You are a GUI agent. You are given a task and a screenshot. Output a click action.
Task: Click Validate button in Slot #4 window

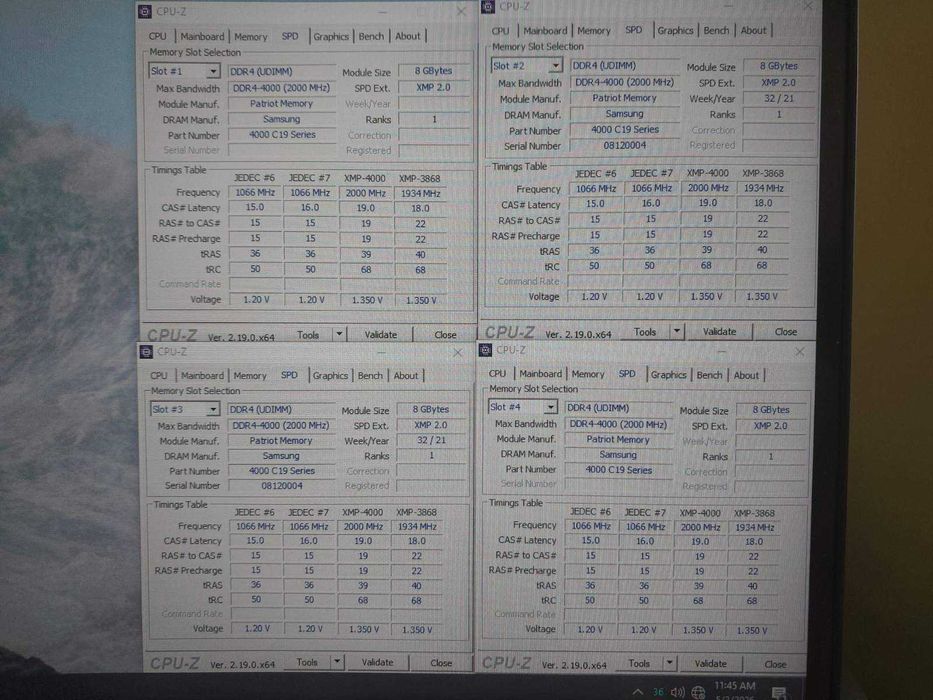710,663
